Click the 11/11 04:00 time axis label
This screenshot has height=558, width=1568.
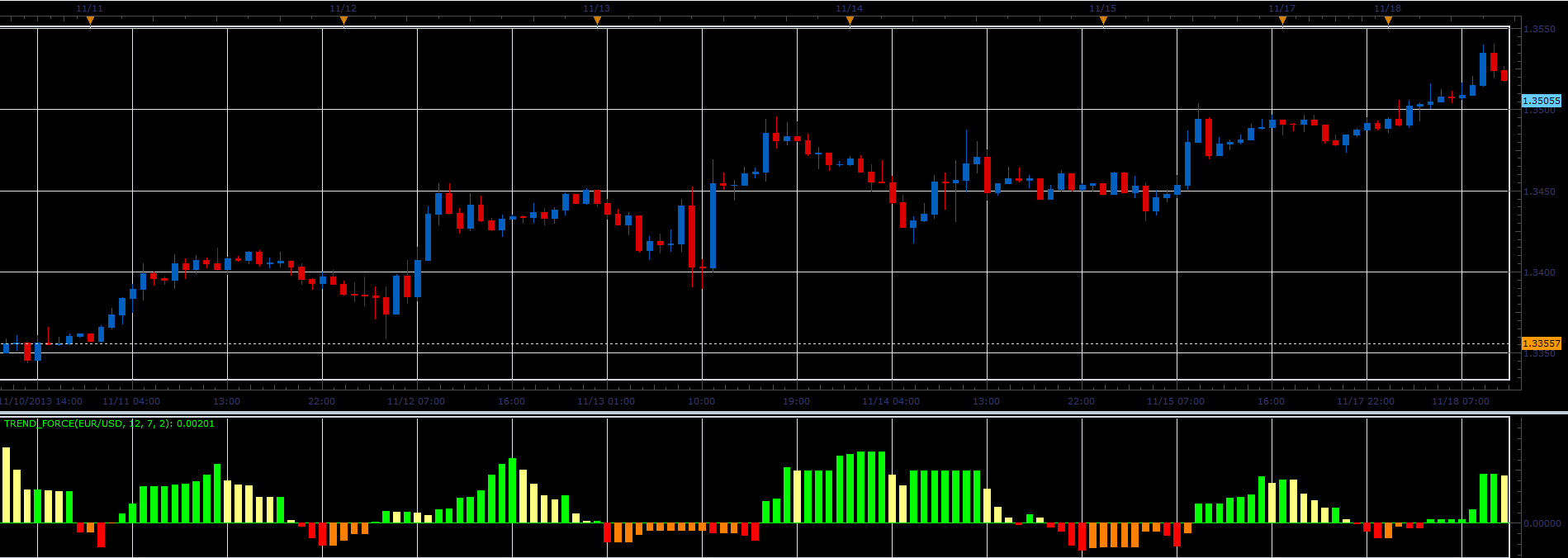[x=131, y=401]
